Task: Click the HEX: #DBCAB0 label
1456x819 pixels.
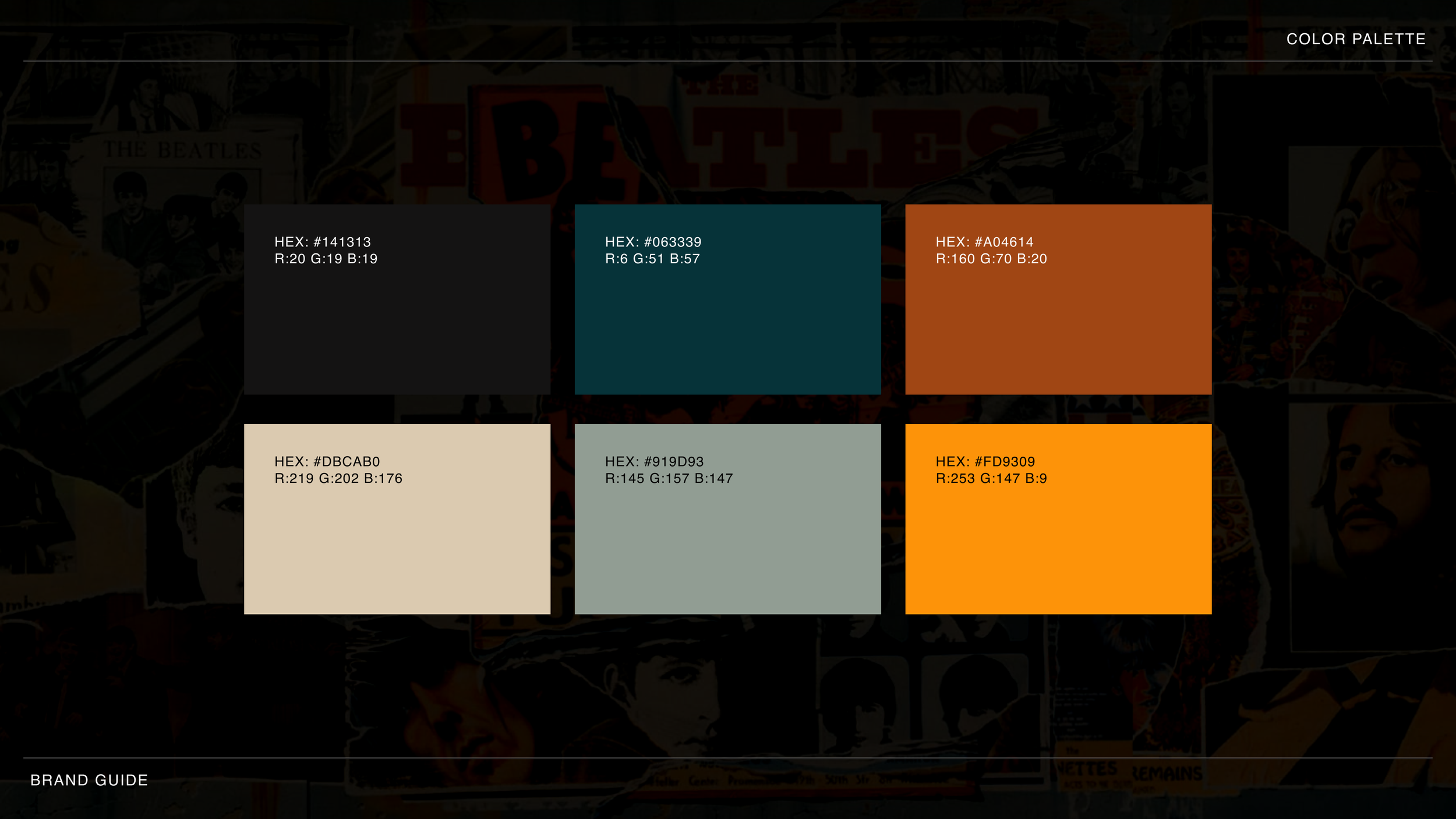Action: pos(327,461)
